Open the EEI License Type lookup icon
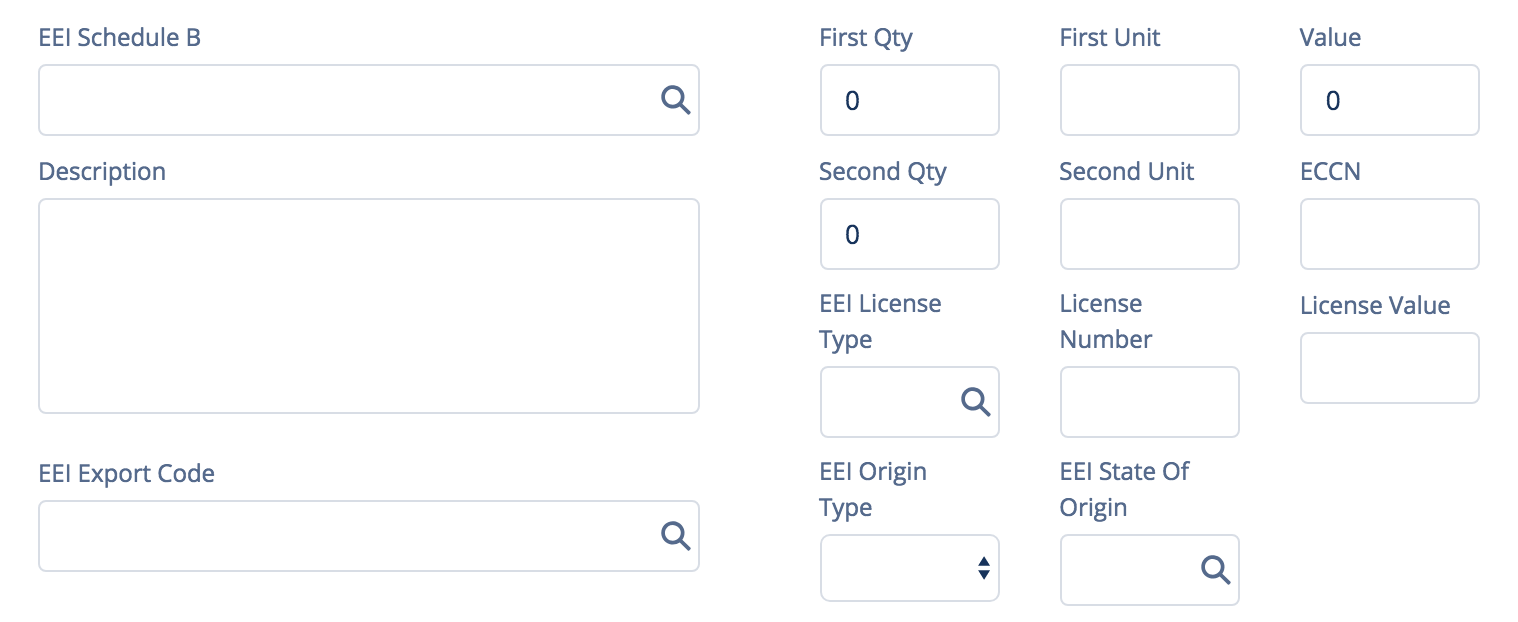This screenshot has height=622, width=1518. point(976,401)
